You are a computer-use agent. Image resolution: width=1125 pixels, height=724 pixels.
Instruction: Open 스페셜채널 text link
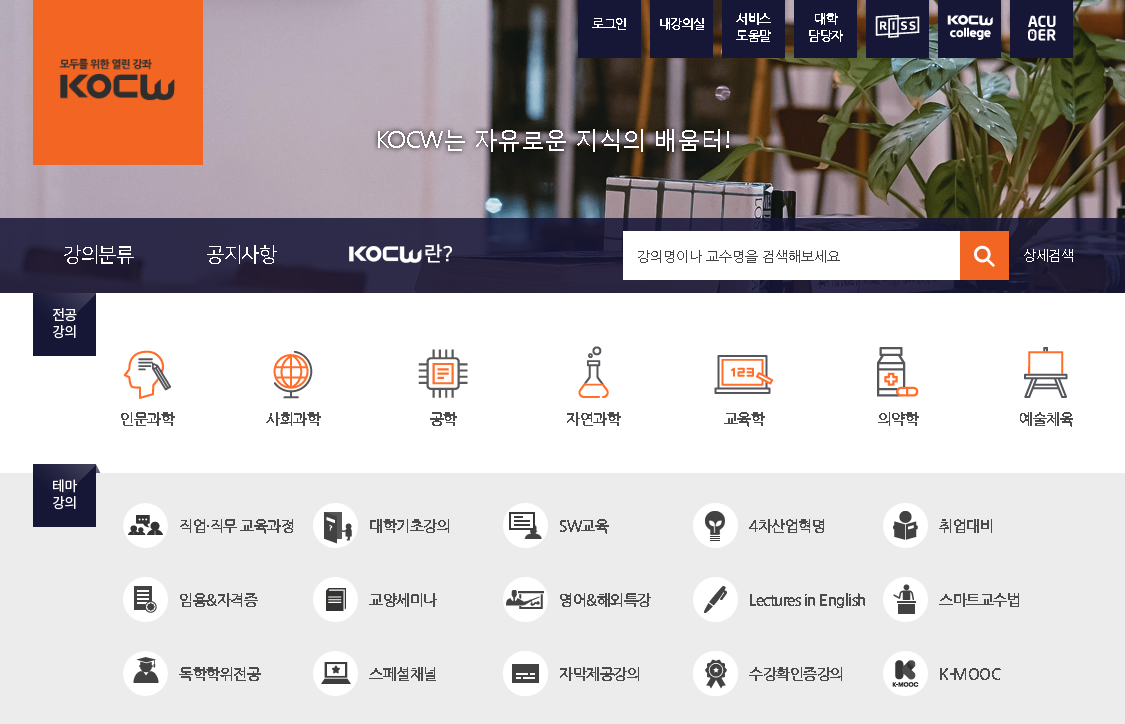point(403,674)
